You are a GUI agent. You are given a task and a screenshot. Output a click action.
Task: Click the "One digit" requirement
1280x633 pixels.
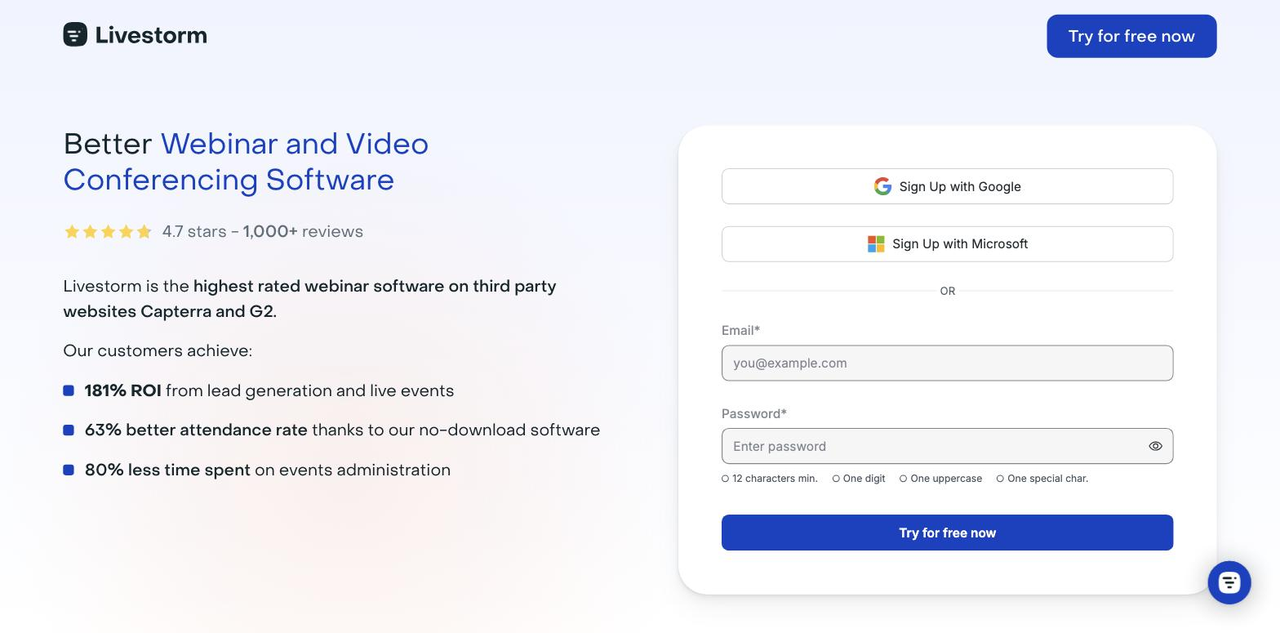click(x=859, y=479)
